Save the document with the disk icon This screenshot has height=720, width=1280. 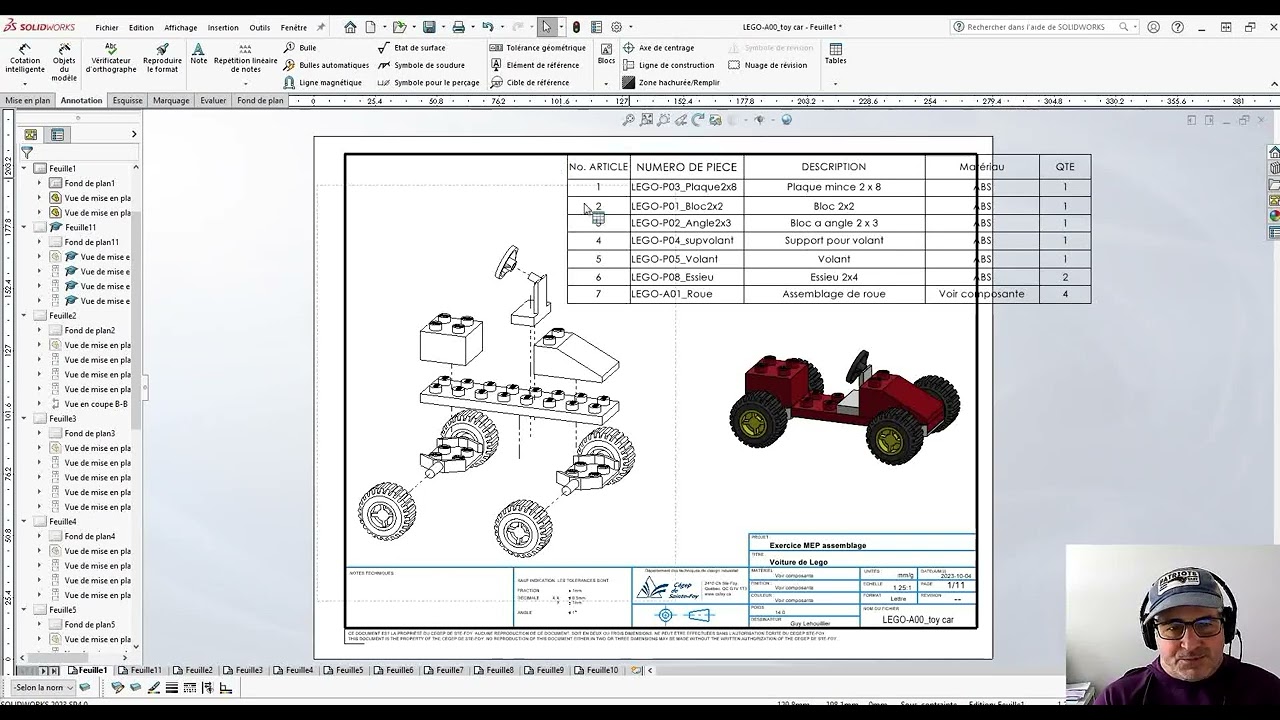click(429, 27)
